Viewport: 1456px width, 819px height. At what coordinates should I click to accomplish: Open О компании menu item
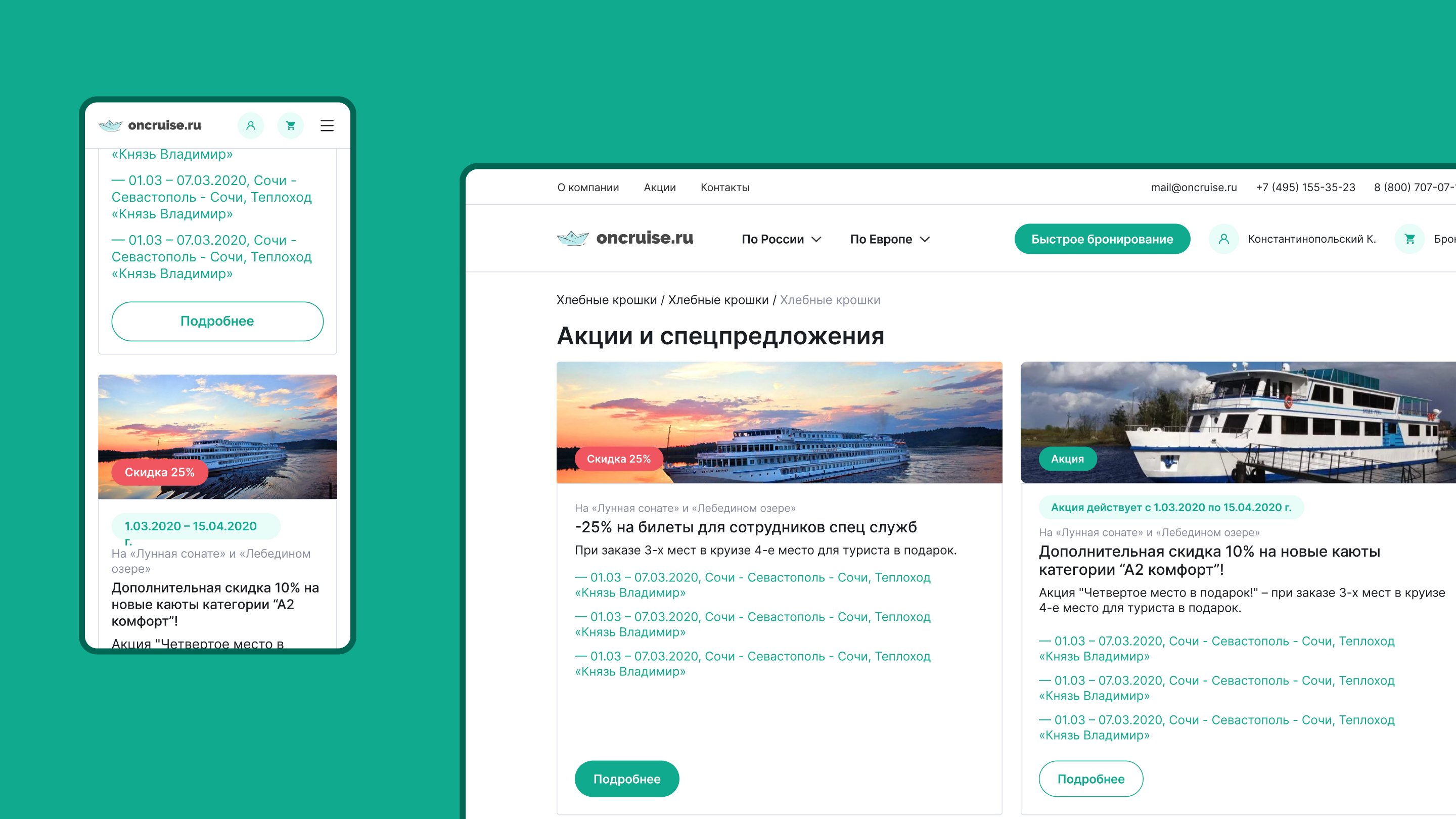588,187
